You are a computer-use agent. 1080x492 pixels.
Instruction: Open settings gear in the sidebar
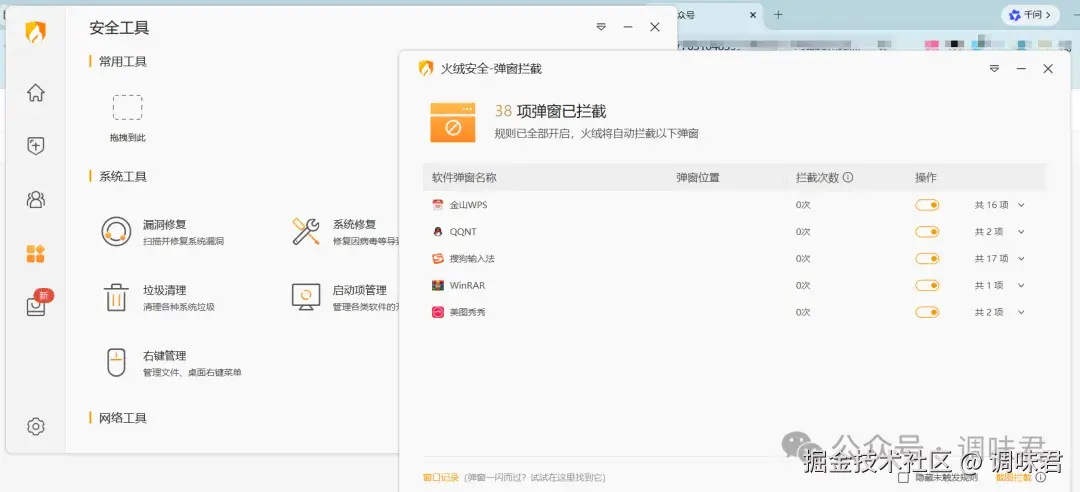[36, 427]
